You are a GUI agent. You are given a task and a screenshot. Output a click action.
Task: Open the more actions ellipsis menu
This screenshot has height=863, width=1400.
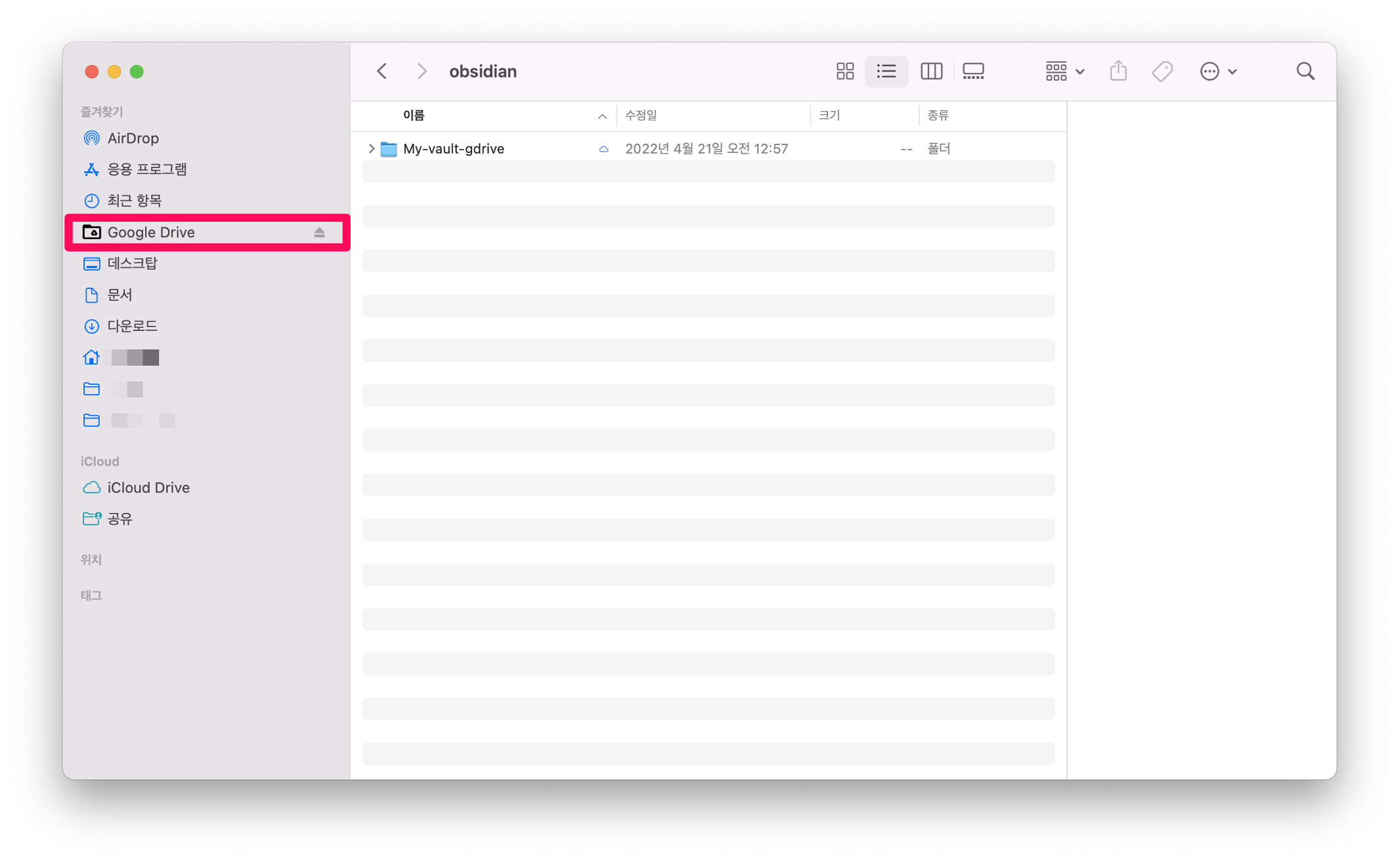[x=1217, y=71]
